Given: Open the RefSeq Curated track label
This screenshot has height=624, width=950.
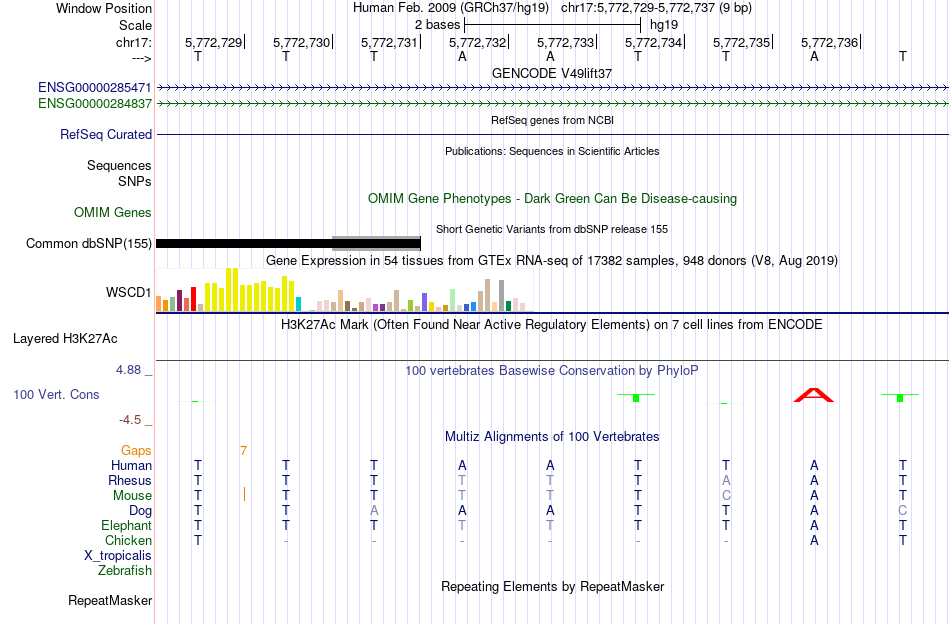Looking at the screenshot, I should [106, 134].
